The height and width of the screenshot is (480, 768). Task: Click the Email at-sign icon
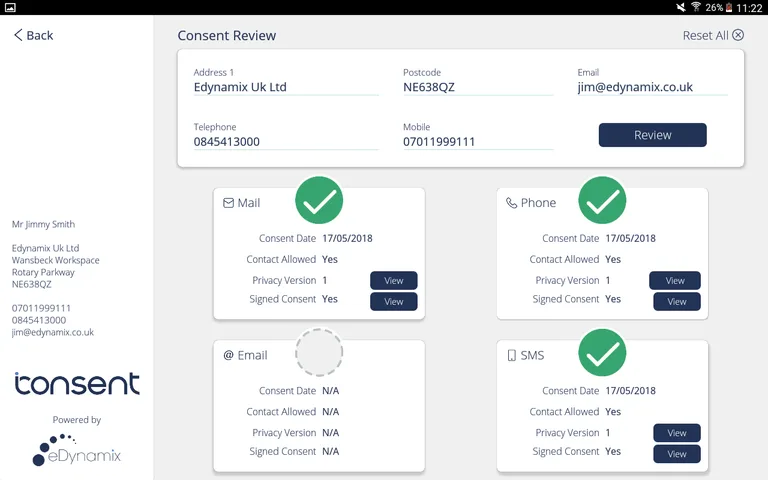228,355
